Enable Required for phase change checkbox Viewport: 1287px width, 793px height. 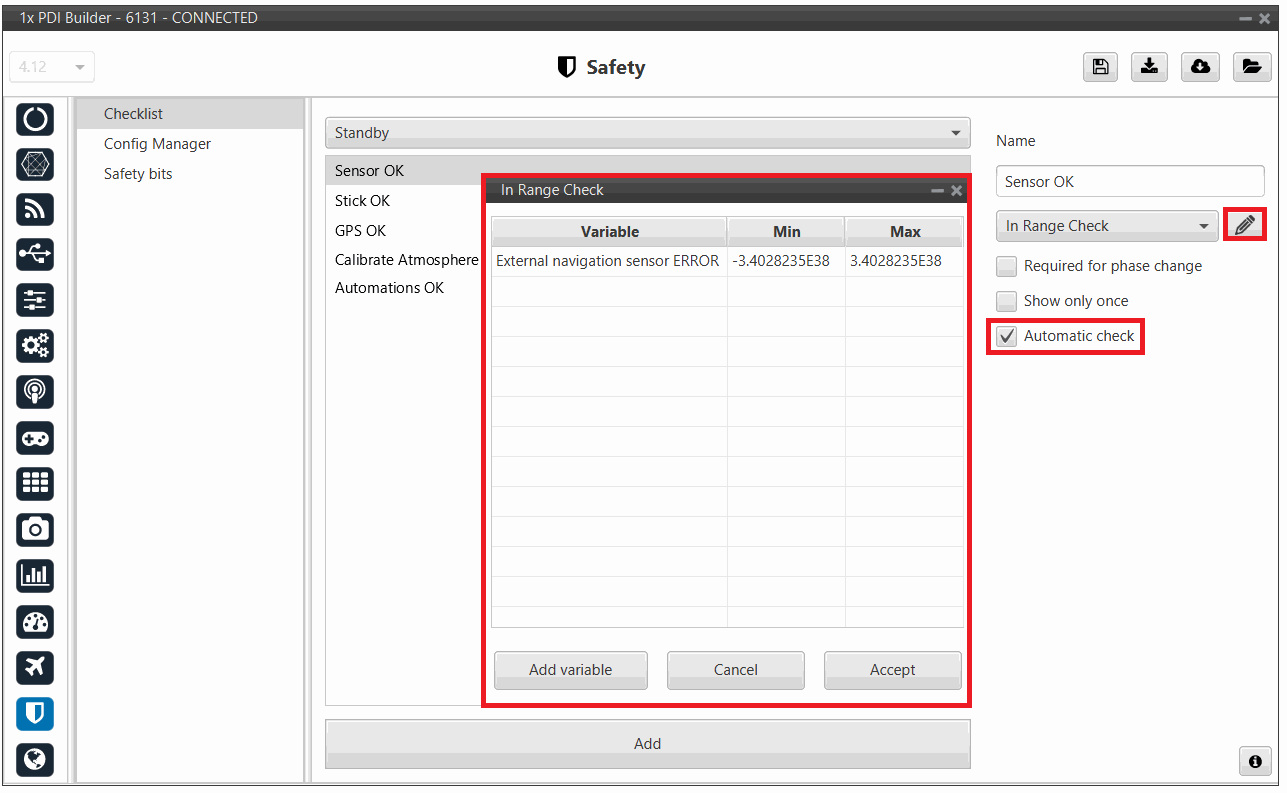coord(1007,266)
